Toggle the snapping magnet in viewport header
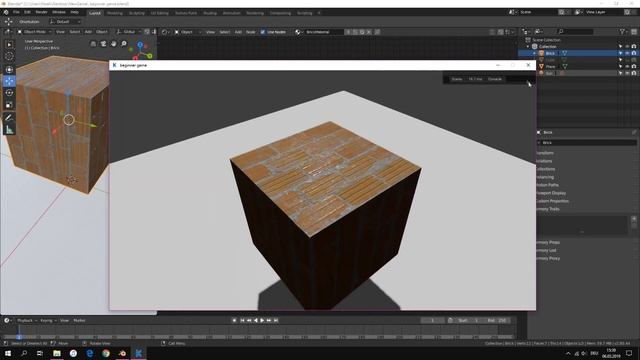Viewport: 640px width, 360px height. click(x=147, y=31)
